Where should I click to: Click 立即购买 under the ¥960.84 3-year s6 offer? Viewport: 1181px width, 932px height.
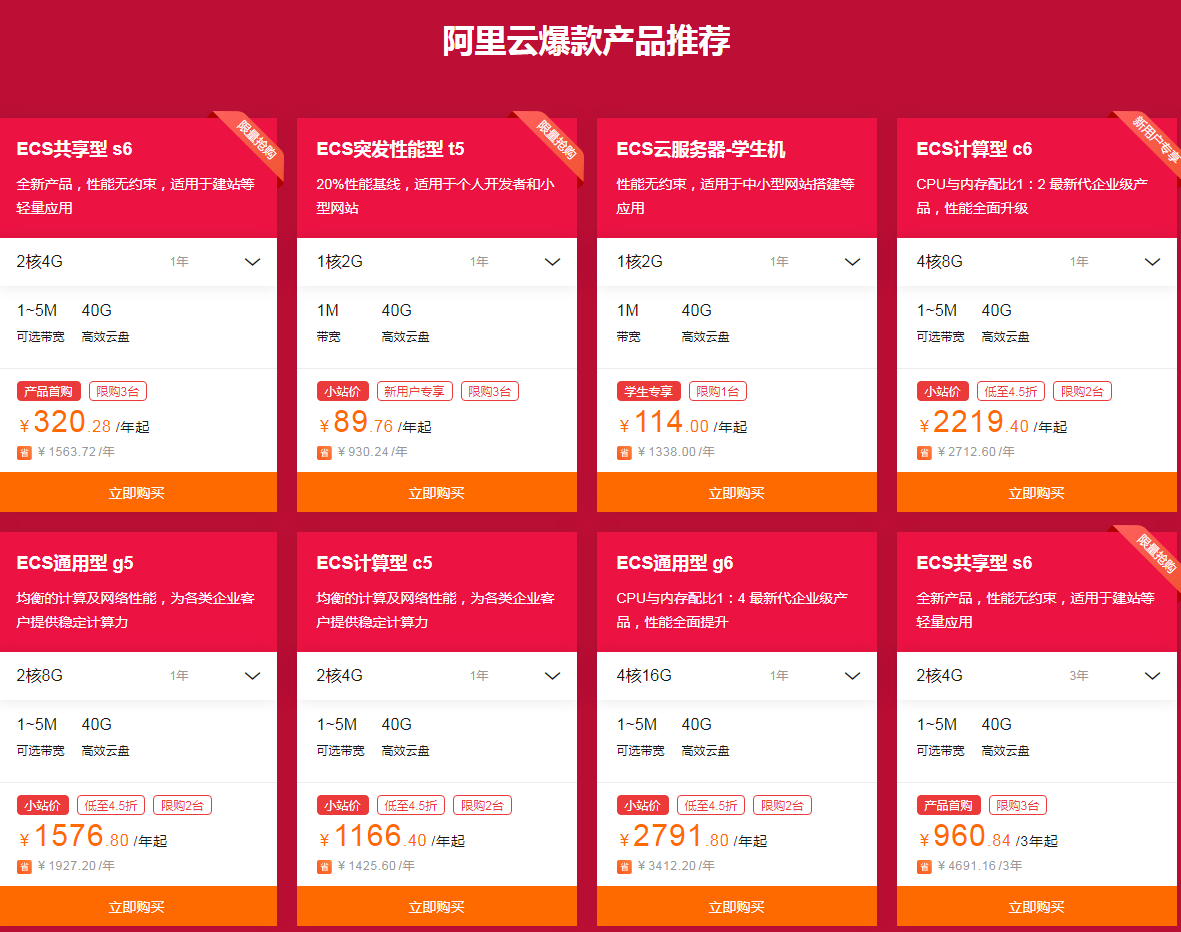pyautogui.click(x=1036, y=906)
